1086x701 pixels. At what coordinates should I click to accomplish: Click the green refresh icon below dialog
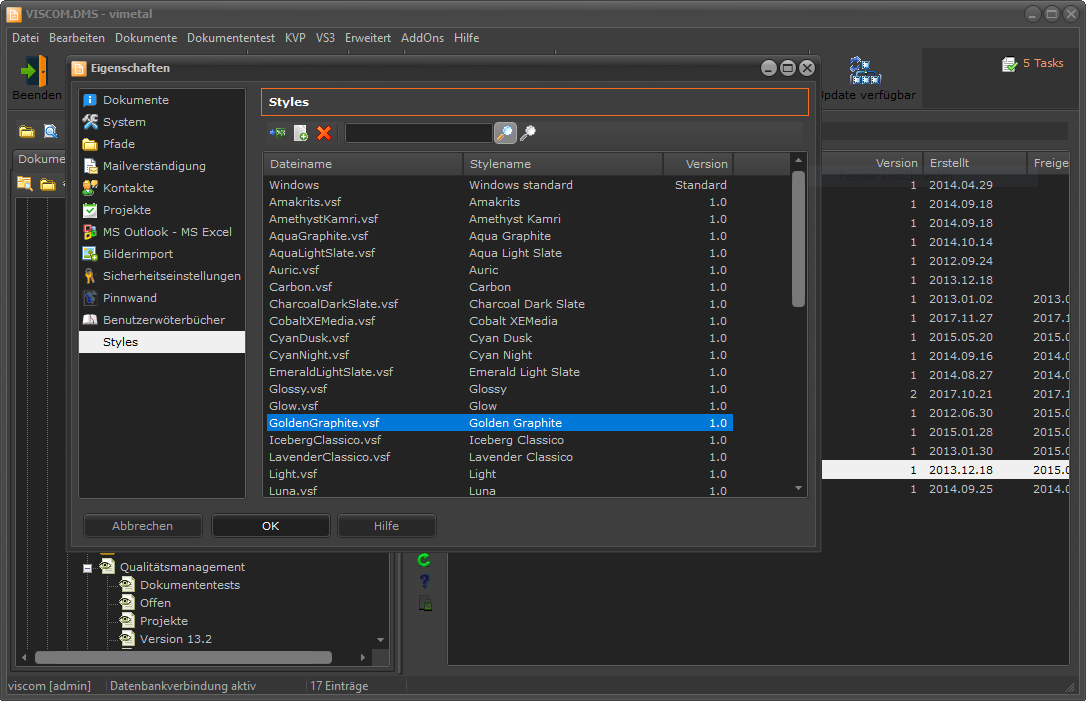[x=424, y=560]
